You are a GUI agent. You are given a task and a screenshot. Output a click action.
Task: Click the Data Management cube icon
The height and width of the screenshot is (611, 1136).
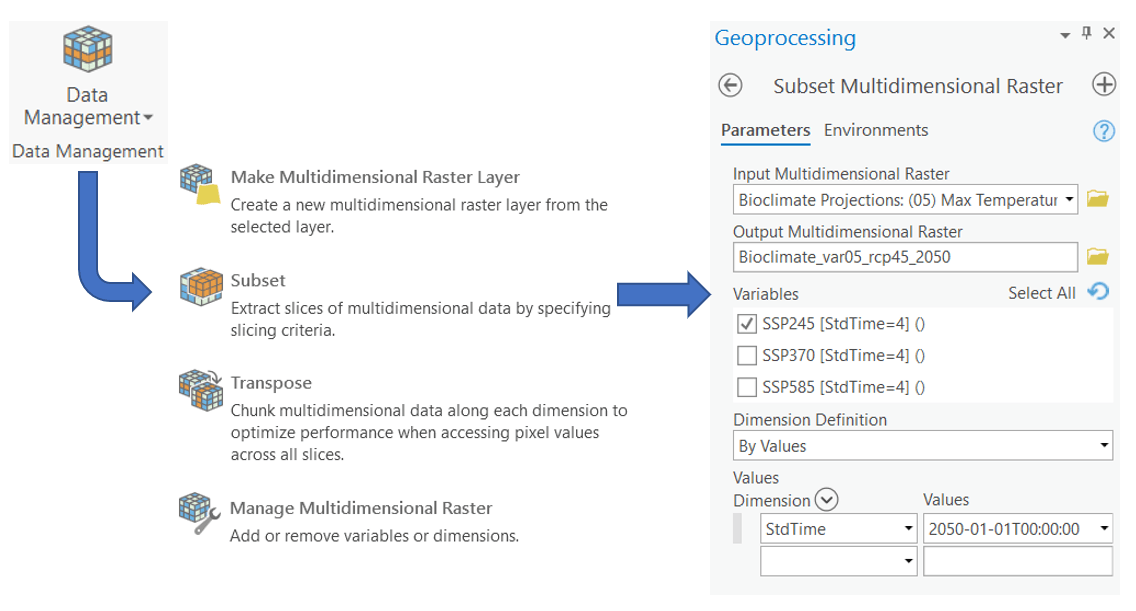coord(89,47)
